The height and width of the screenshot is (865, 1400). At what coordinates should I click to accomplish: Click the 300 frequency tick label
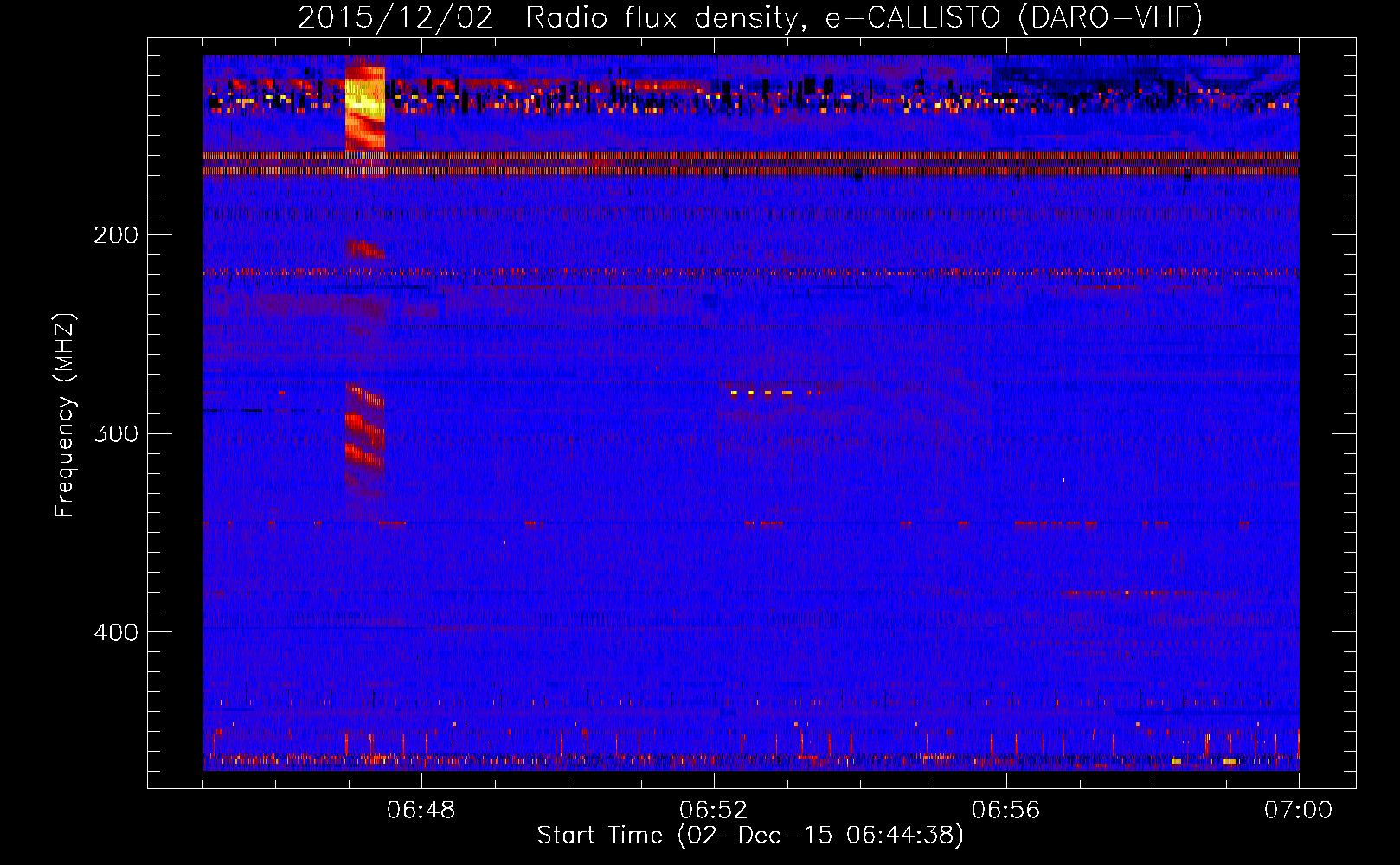(116, 433)
